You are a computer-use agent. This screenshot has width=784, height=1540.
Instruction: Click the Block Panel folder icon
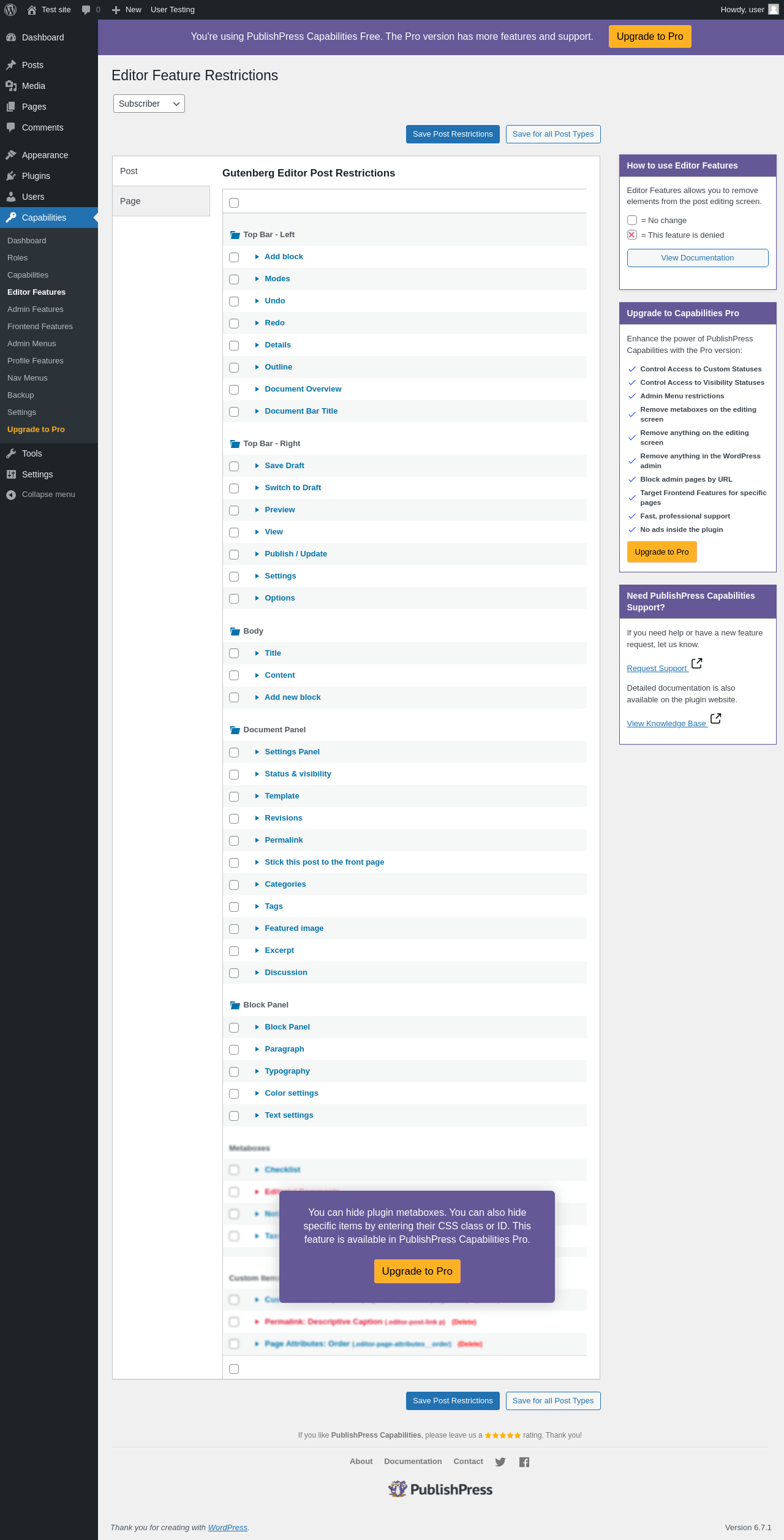click(x=235, y=1005)
